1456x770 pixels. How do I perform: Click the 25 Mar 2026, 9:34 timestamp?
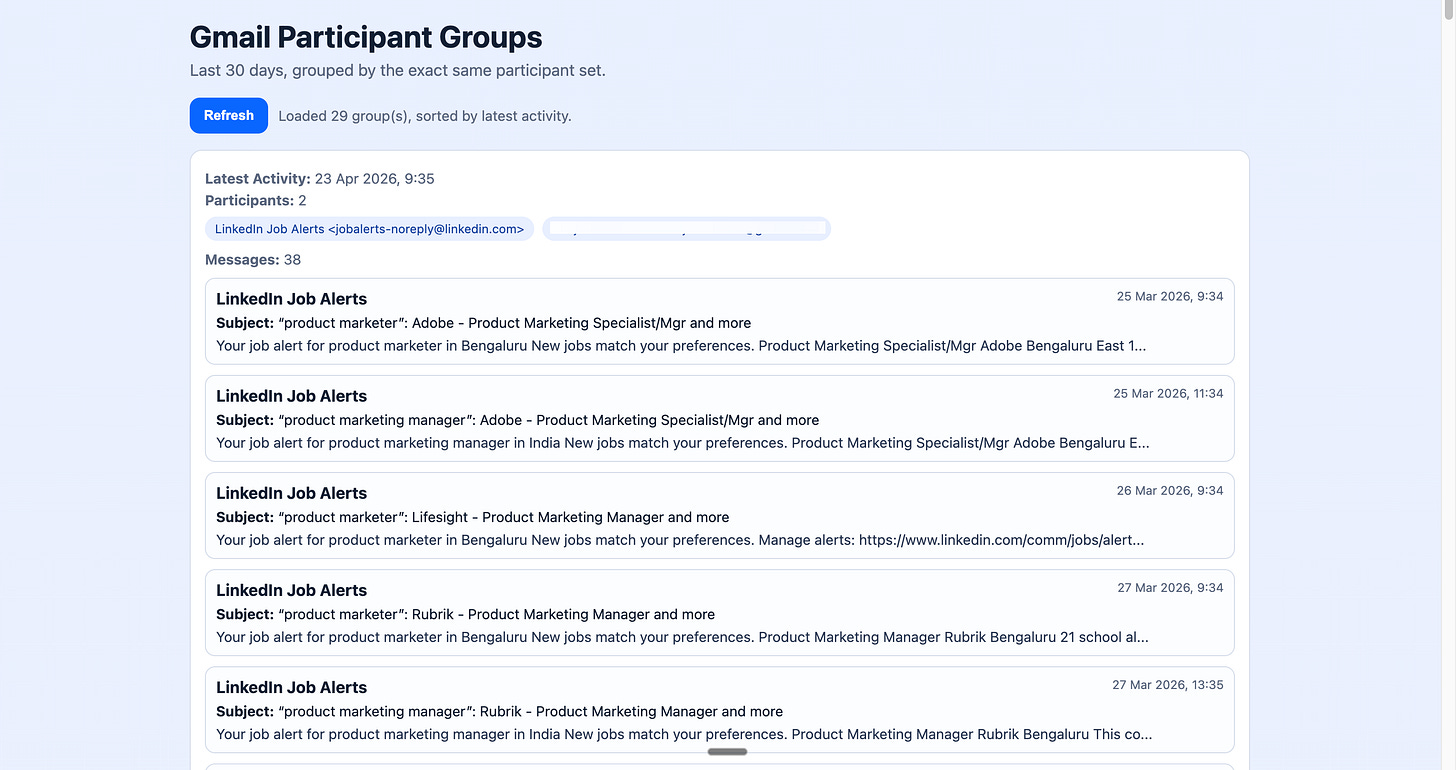tap(1170, 296)
